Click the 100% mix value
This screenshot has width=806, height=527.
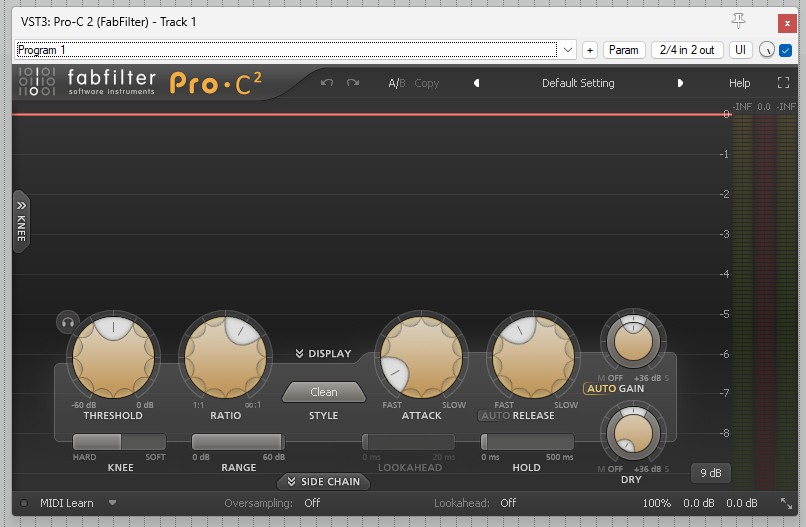click(656, 503)
